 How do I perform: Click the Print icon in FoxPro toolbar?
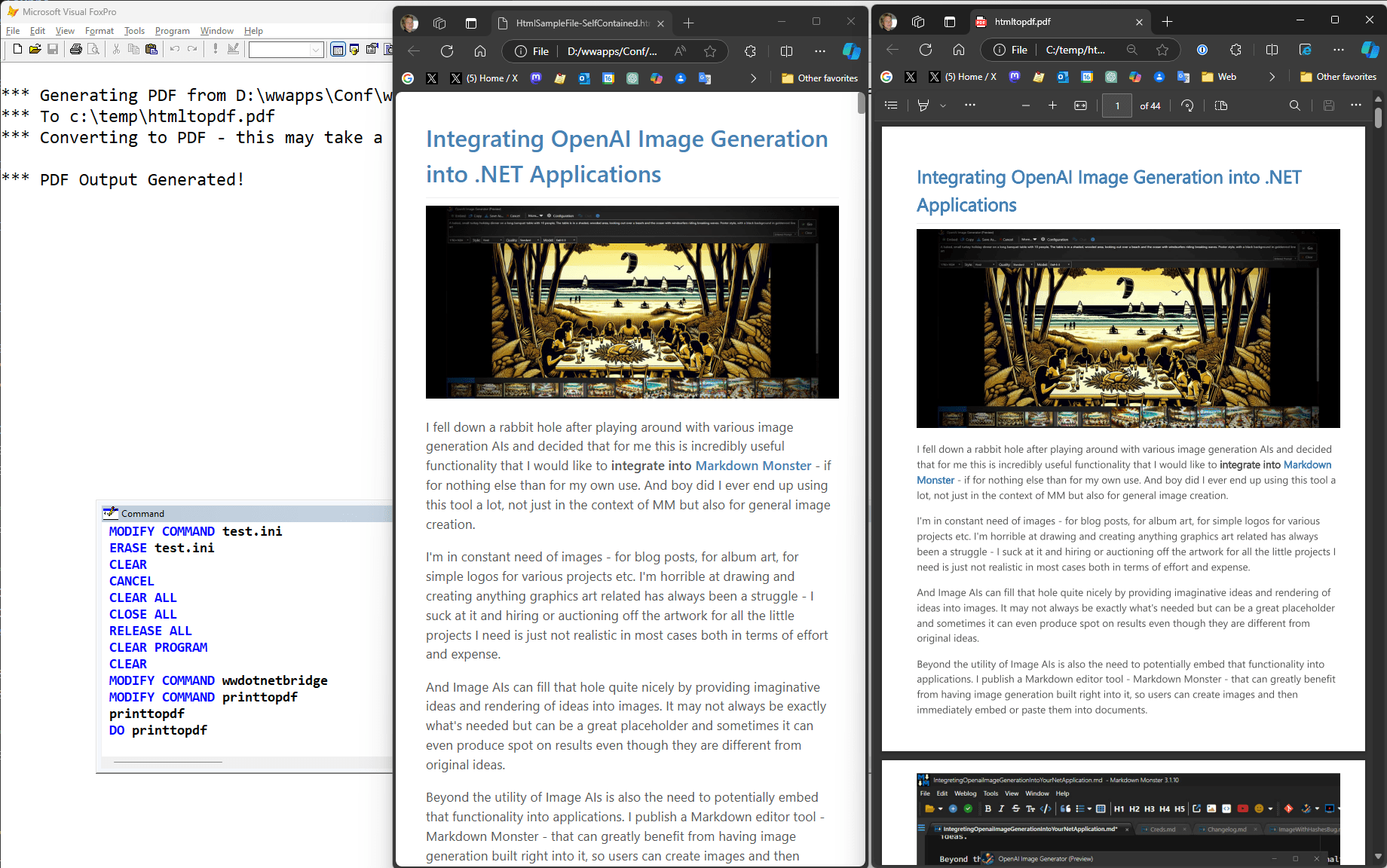[x=75, y=50]
